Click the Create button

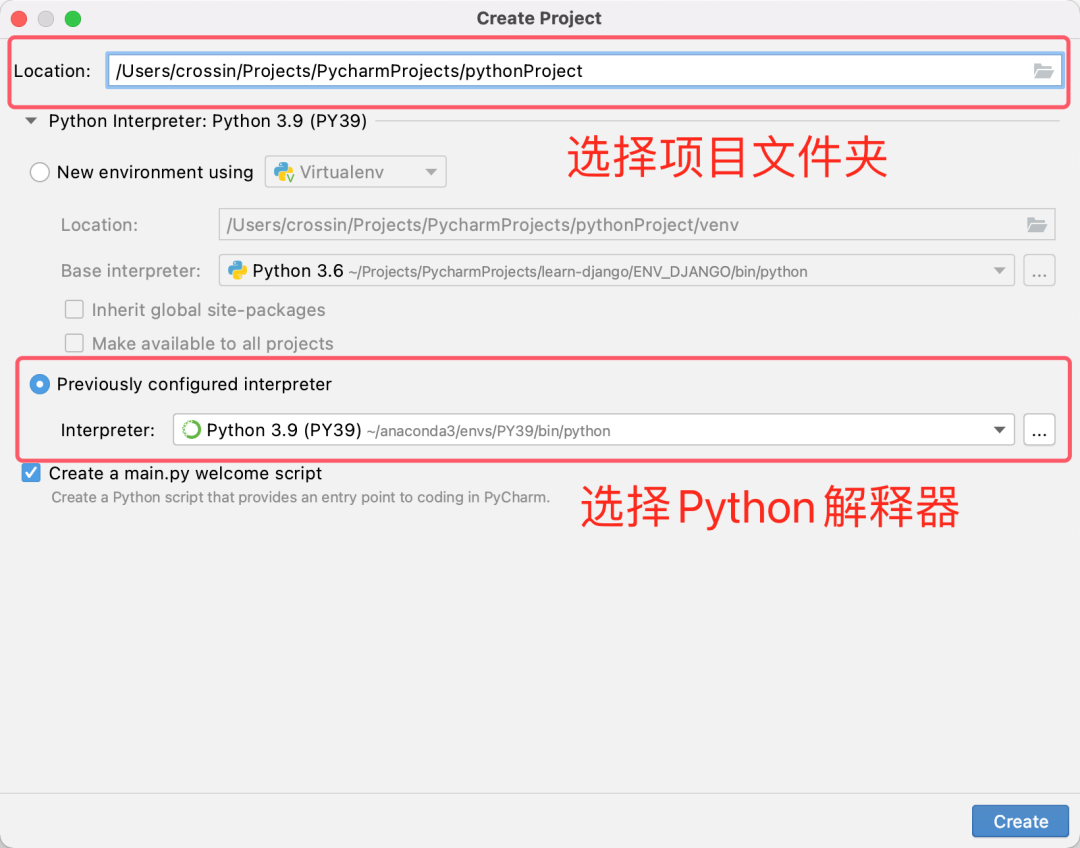(1020, 821)
